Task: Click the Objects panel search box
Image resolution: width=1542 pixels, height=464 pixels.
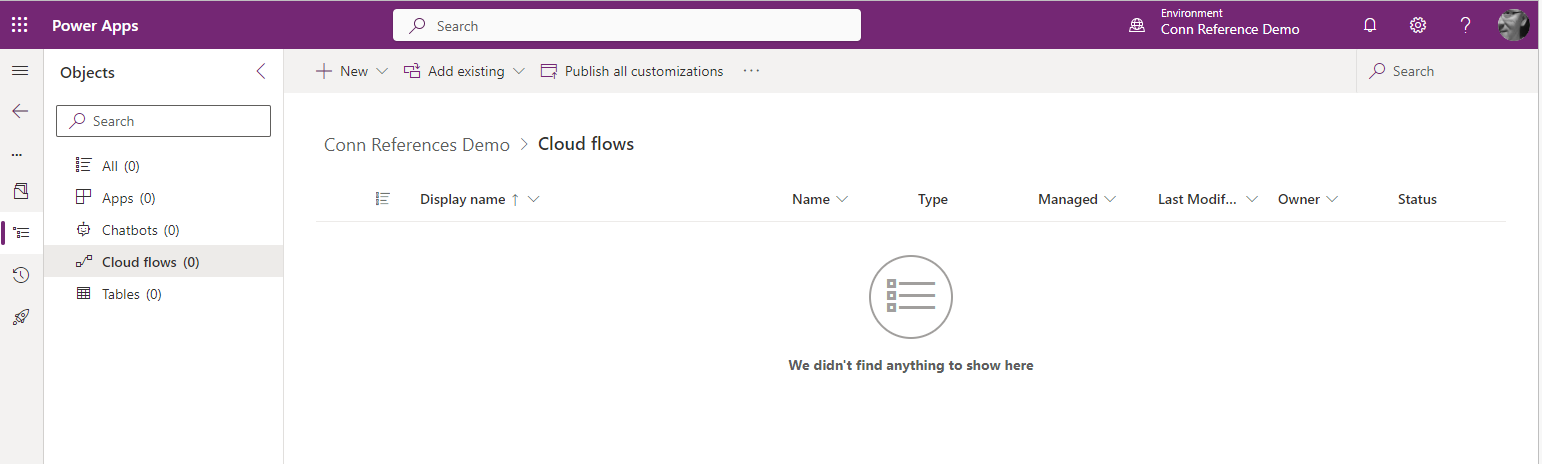Action: (x=164, y=121)
